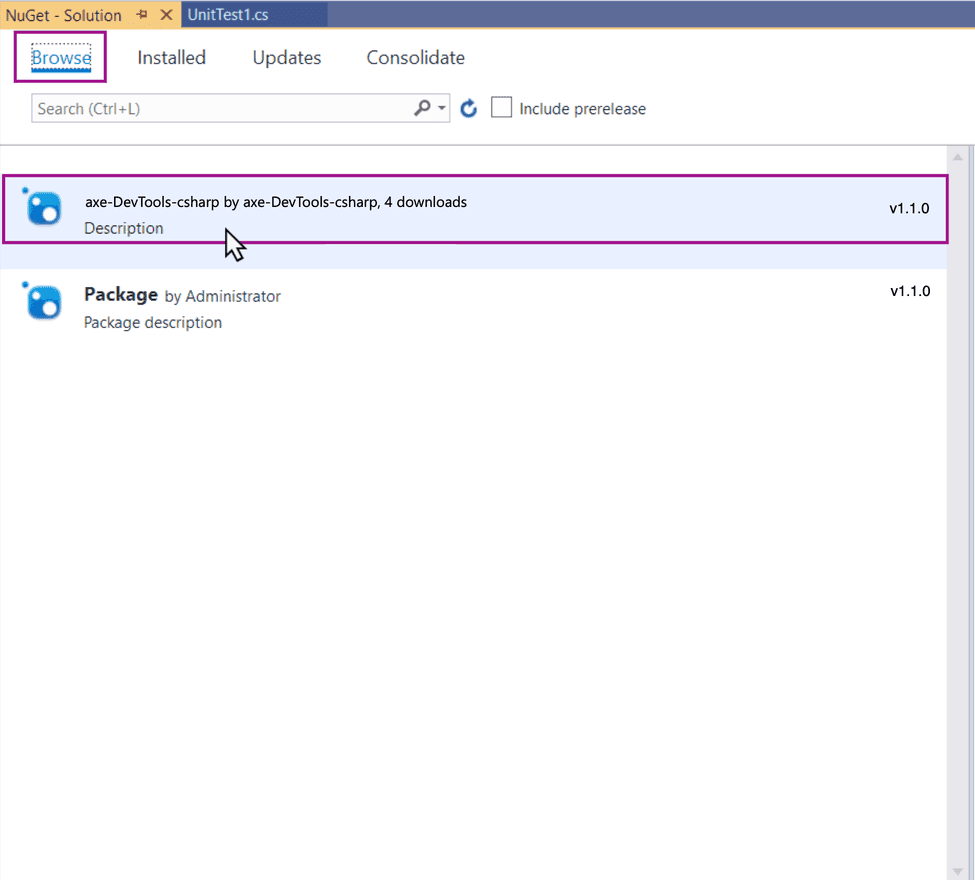Close the NuGet - Solution window
Image resolution: width=975 pixels, height=880 pixels.
point(163,15)
